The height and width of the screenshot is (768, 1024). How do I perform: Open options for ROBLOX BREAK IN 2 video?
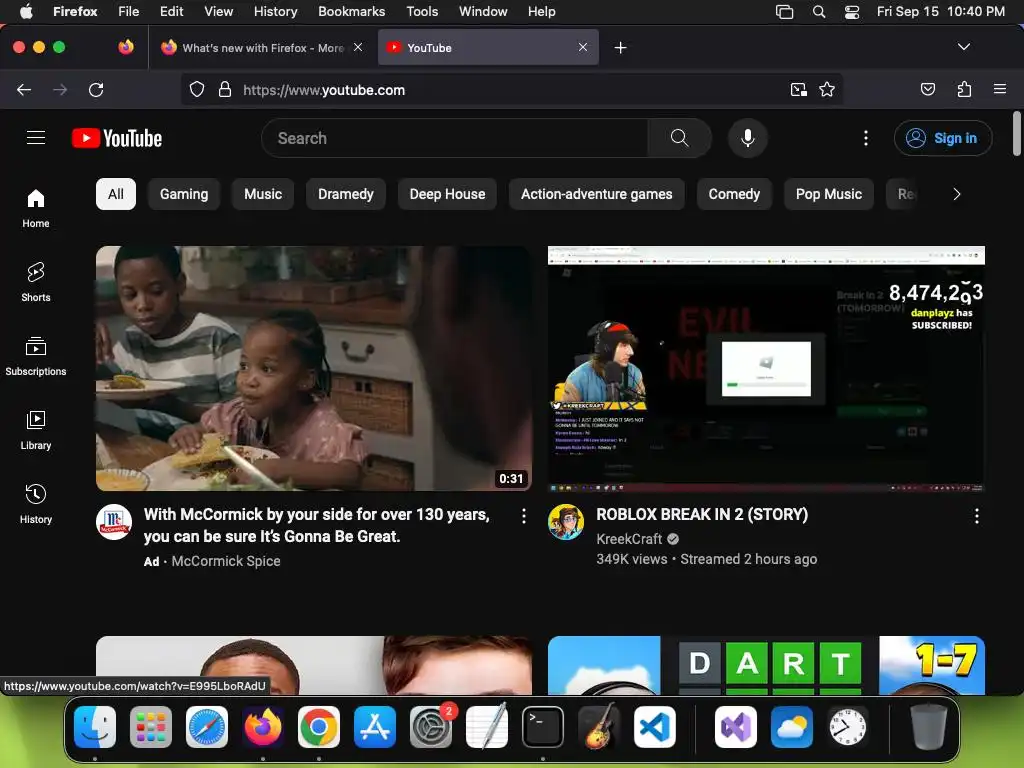pos(976,517)
